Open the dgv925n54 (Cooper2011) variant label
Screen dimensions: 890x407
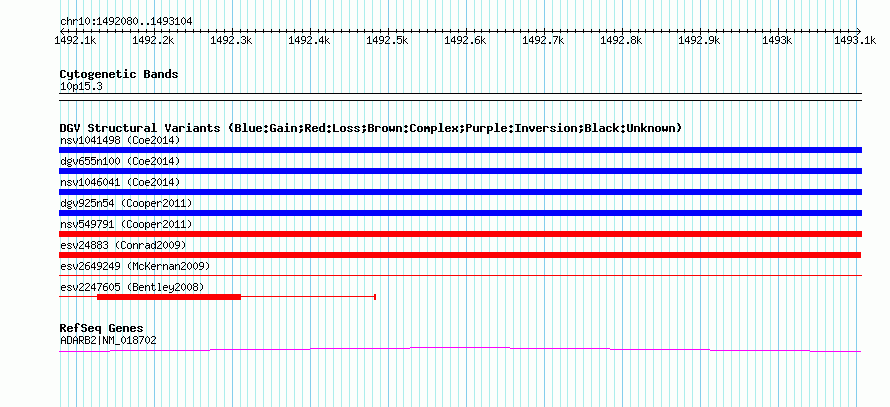coord(126,203)
